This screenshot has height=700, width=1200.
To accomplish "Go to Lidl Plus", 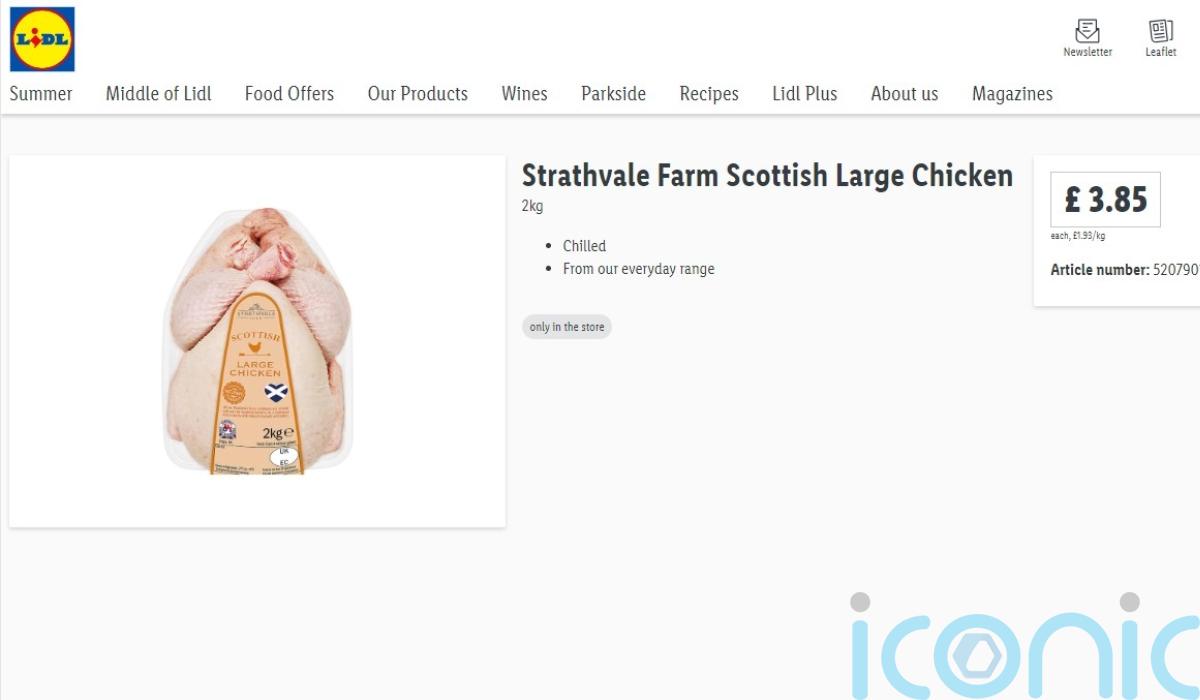I will (805, 94).
